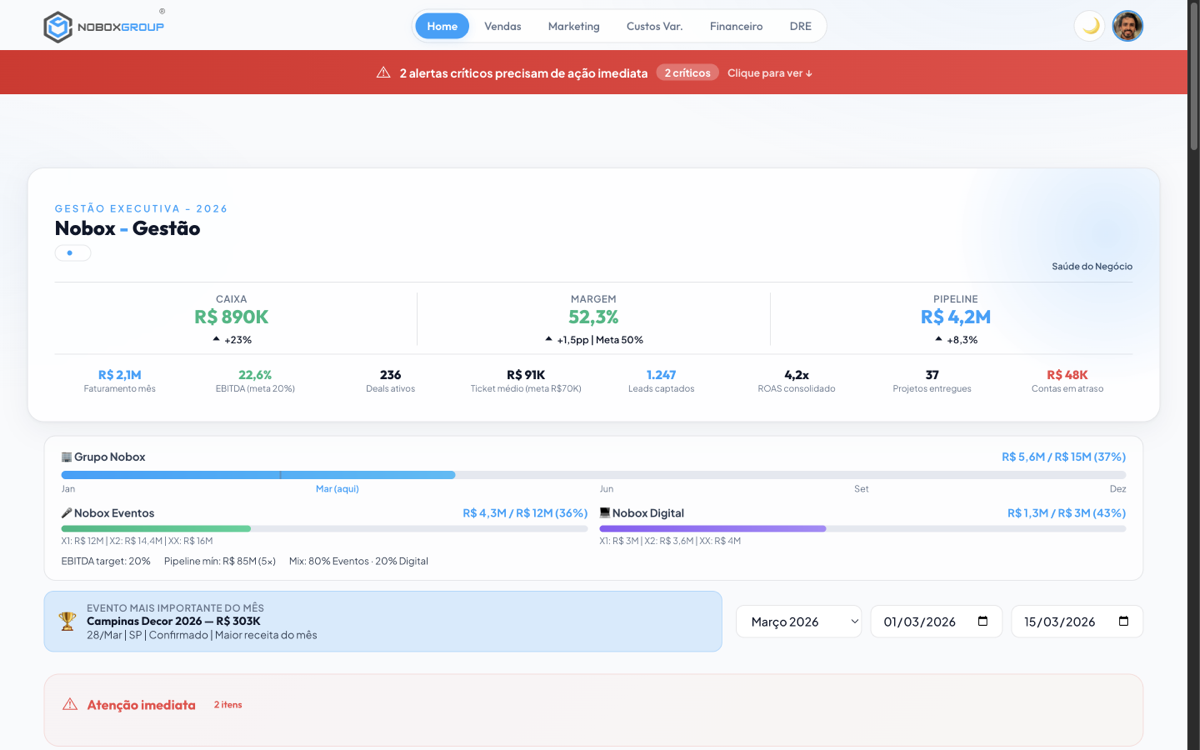Click the 'Atenção imediata' heading
1200x750 pixels.
[x=141, y=705]
